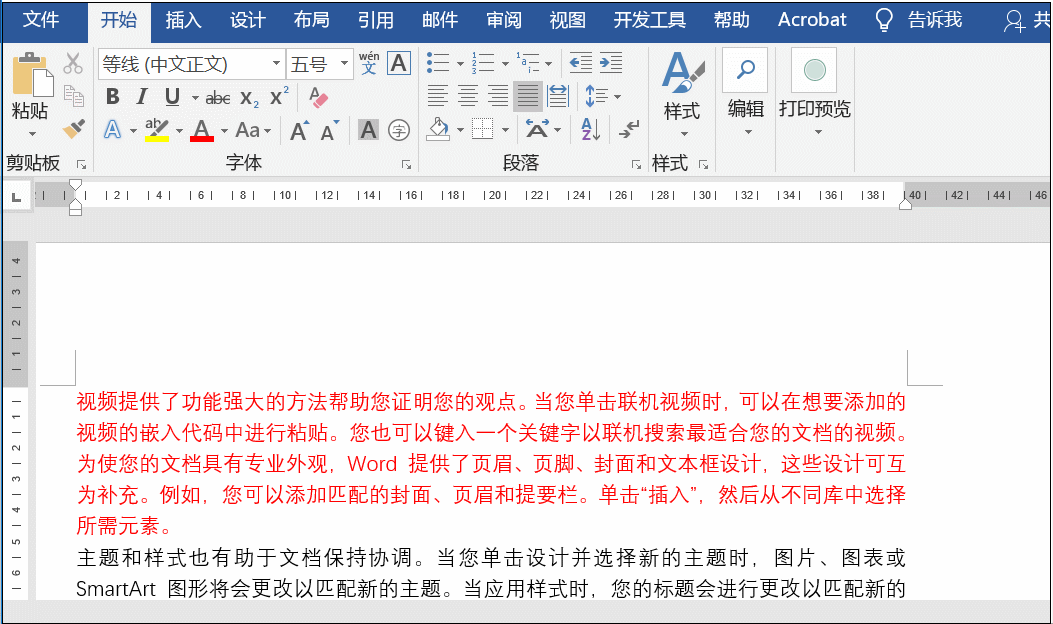Viewport: 1053px width, 624px height.
Task: Toggle underline formatting
Action: coord(171,96)
